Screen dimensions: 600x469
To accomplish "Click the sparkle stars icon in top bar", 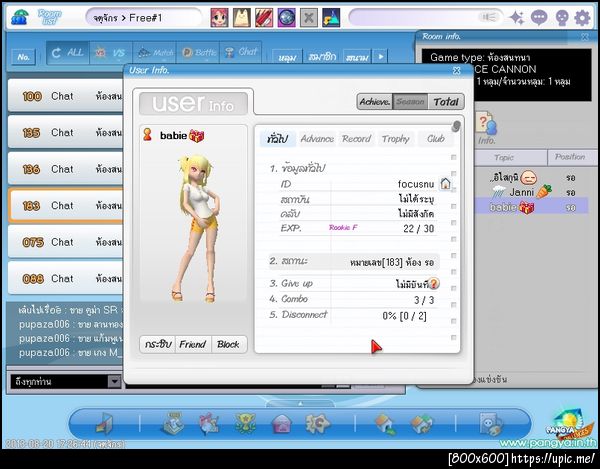I will click(517, 18).
